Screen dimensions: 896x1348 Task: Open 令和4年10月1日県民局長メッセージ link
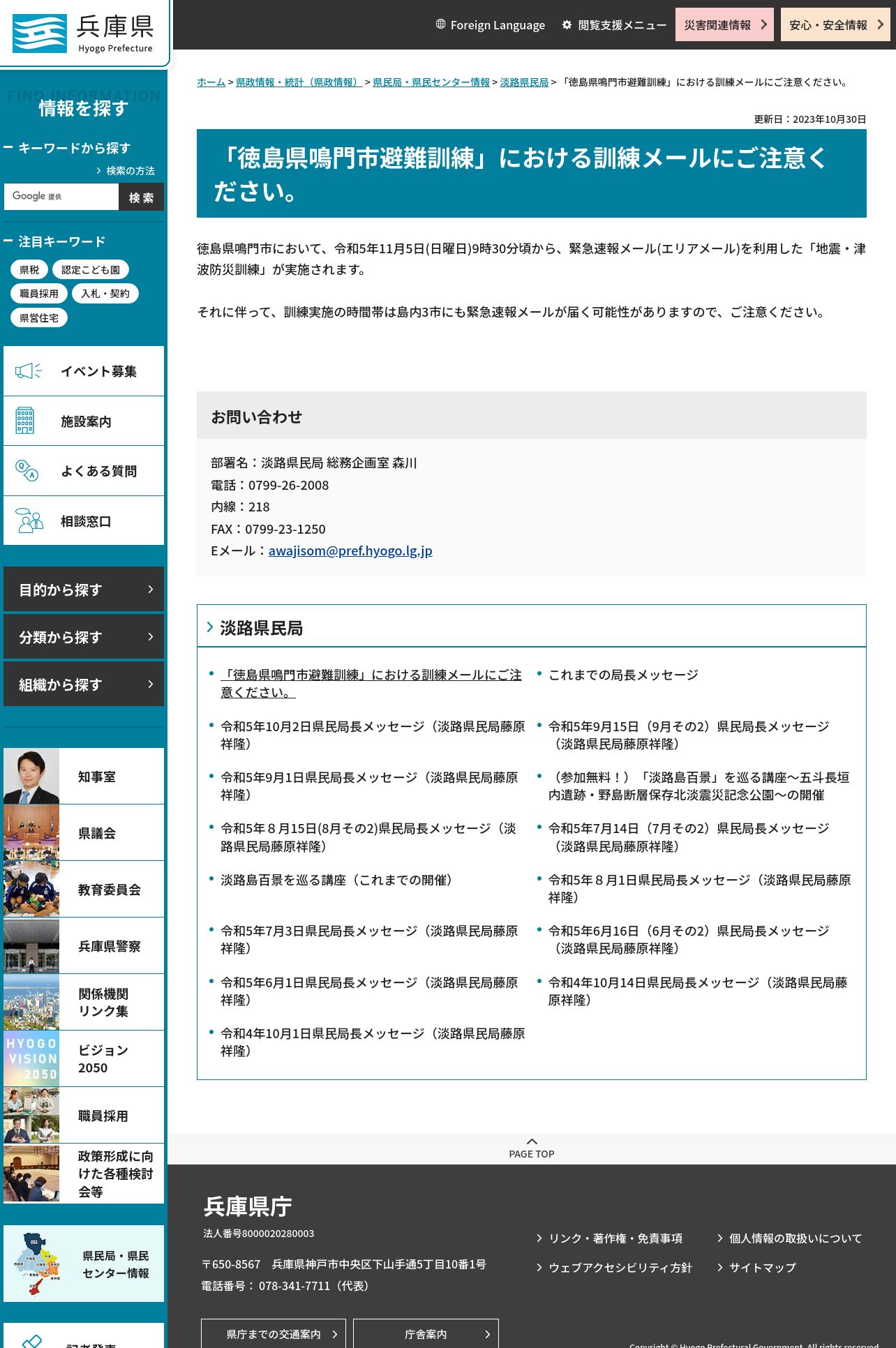point(373,1042)
